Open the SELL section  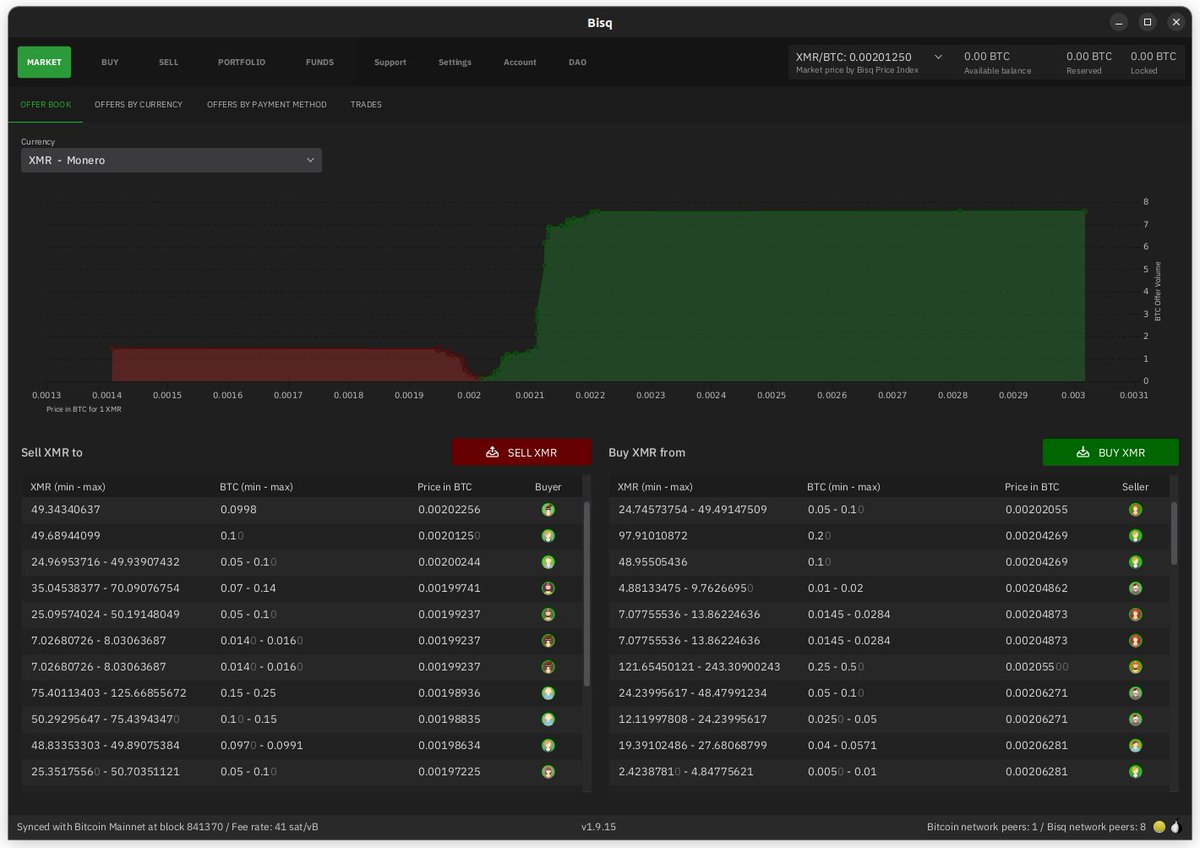168,62
